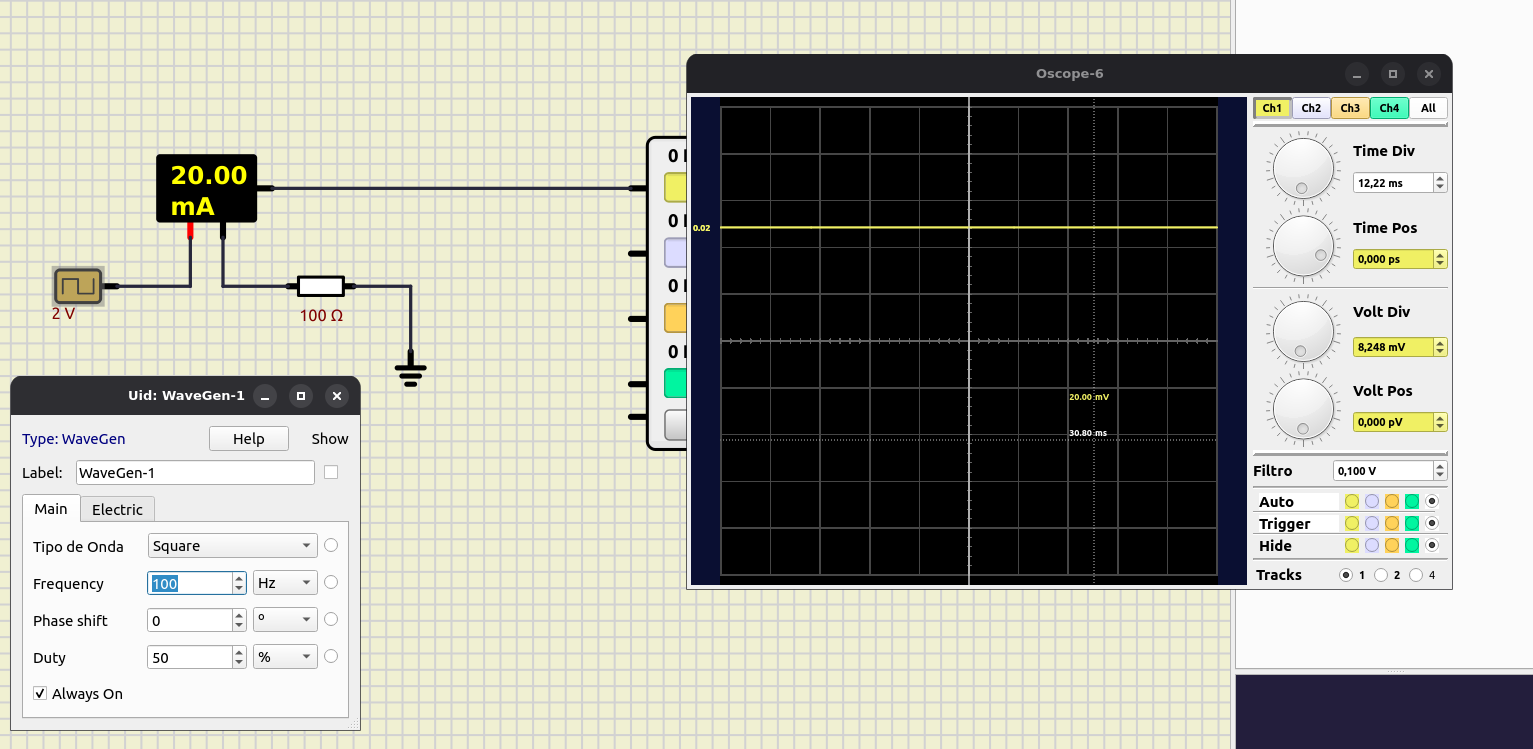1533x749 pixels.
Task: Click the 100 Ω resistor component
Action: click(321, 285)
